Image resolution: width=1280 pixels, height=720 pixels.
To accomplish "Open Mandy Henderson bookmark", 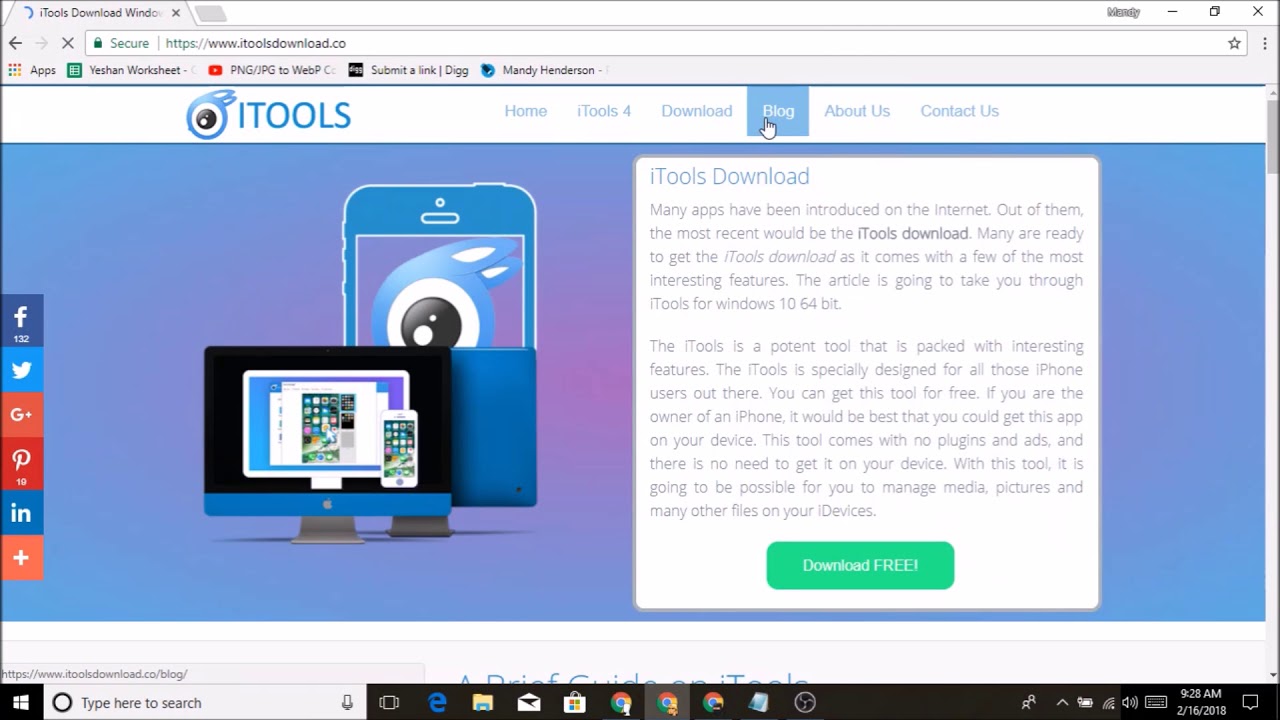I will [545, 70].
